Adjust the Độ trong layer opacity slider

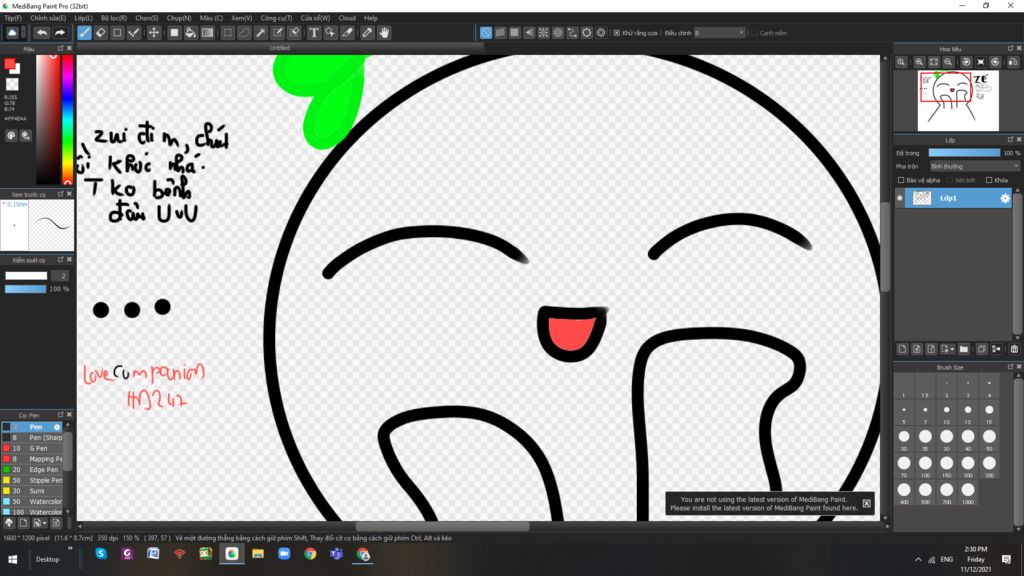964,153
